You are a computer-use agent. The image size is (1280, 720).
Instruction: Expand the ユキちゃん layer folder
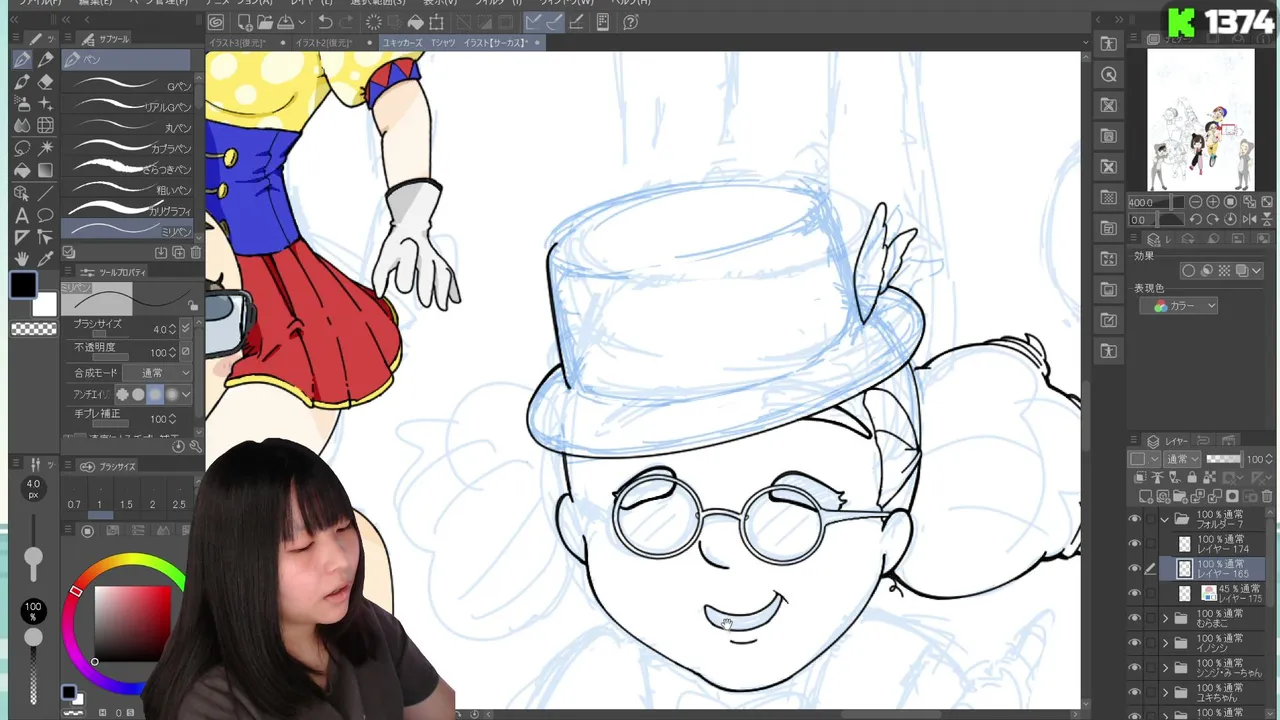pos(1165,692)
